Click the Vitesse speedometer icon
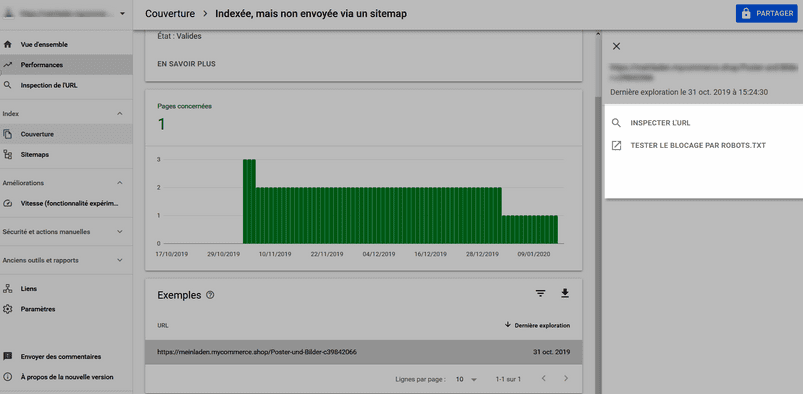This screenshot has height=394, width=803. 7,203
